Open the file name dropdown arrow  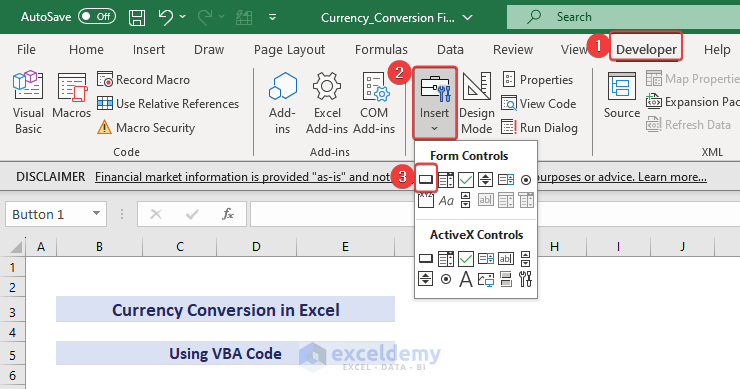[x=467, y=17]
